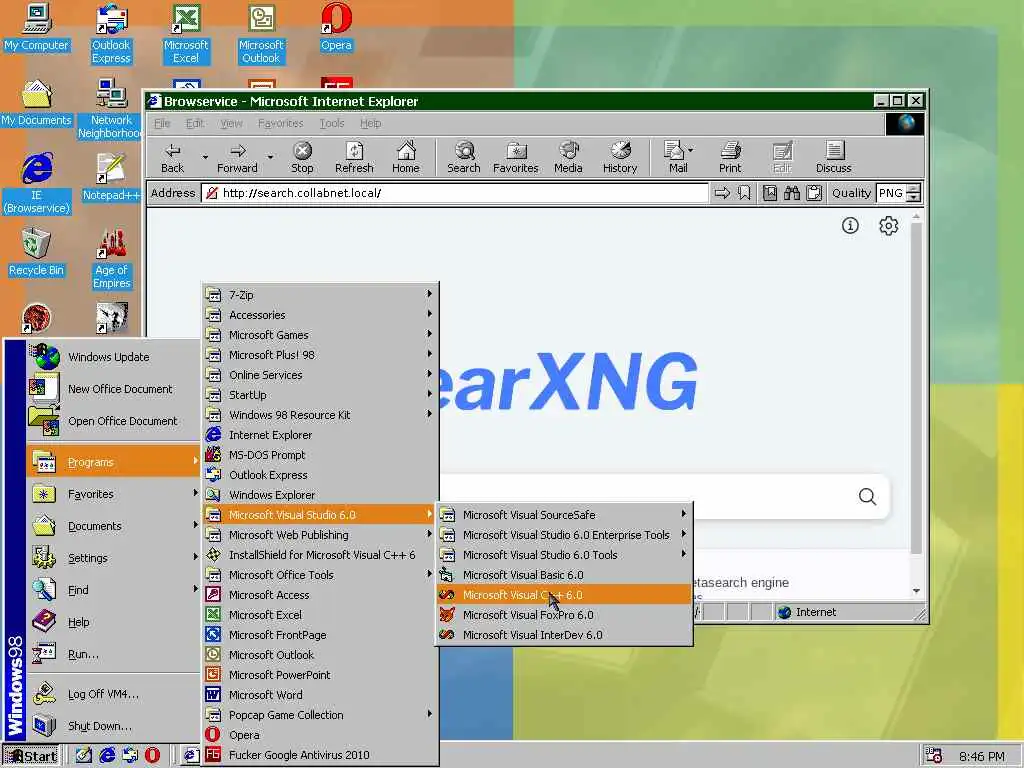Select the Opera desktop shortcut

(x=336, y=27)
